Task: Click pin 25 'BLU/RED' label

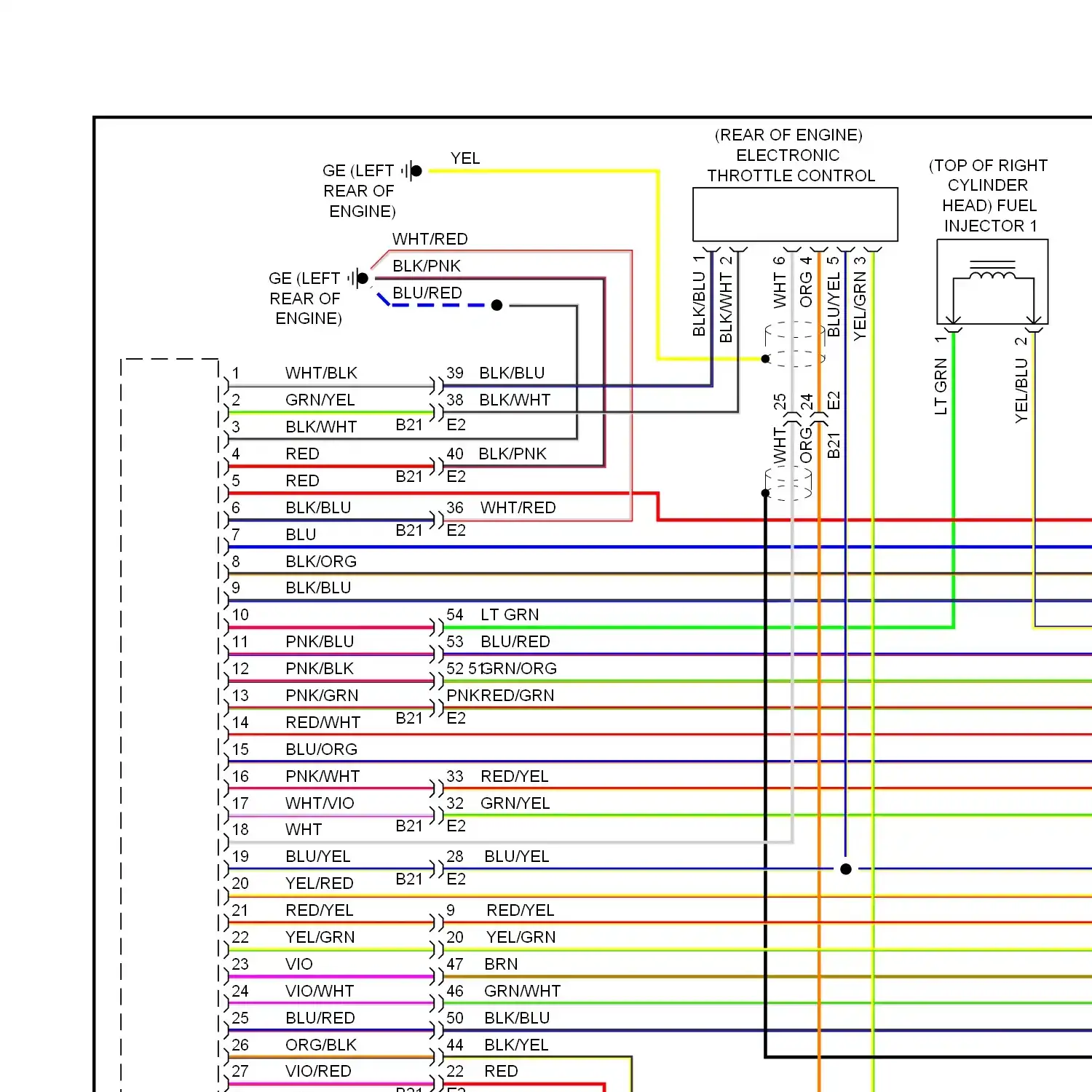Action: (320, 1018)
